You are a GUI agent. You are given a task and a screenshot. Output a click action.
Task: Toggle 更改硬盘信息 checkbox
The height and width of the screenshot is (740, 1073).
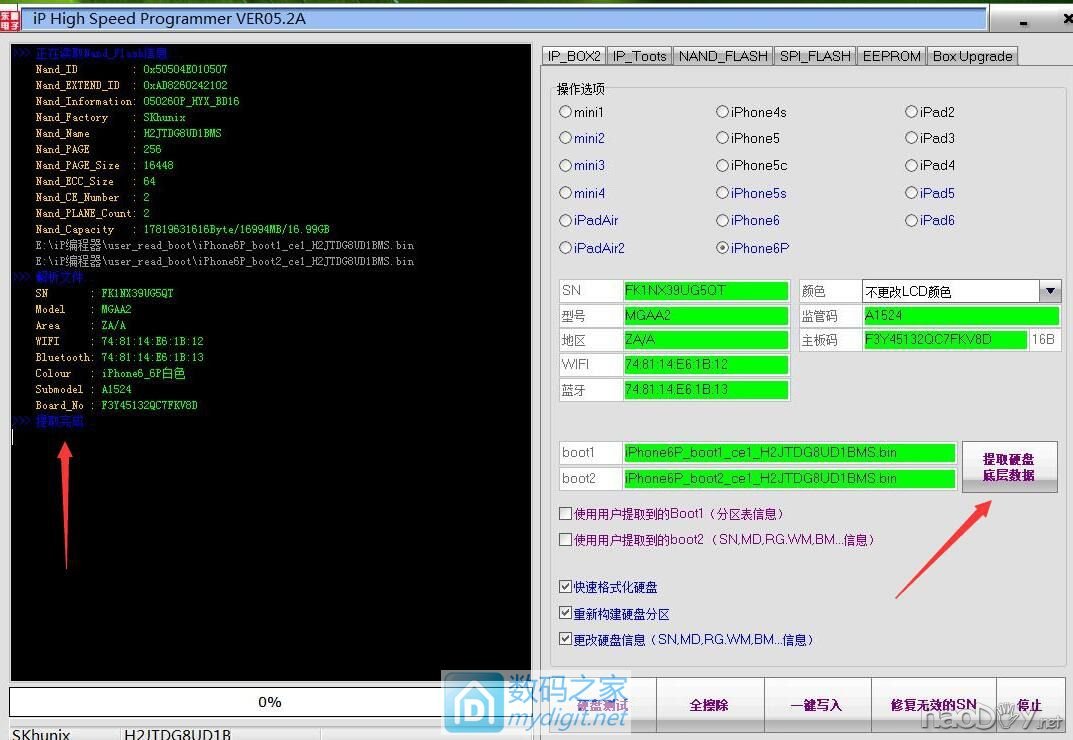(566, 639)
